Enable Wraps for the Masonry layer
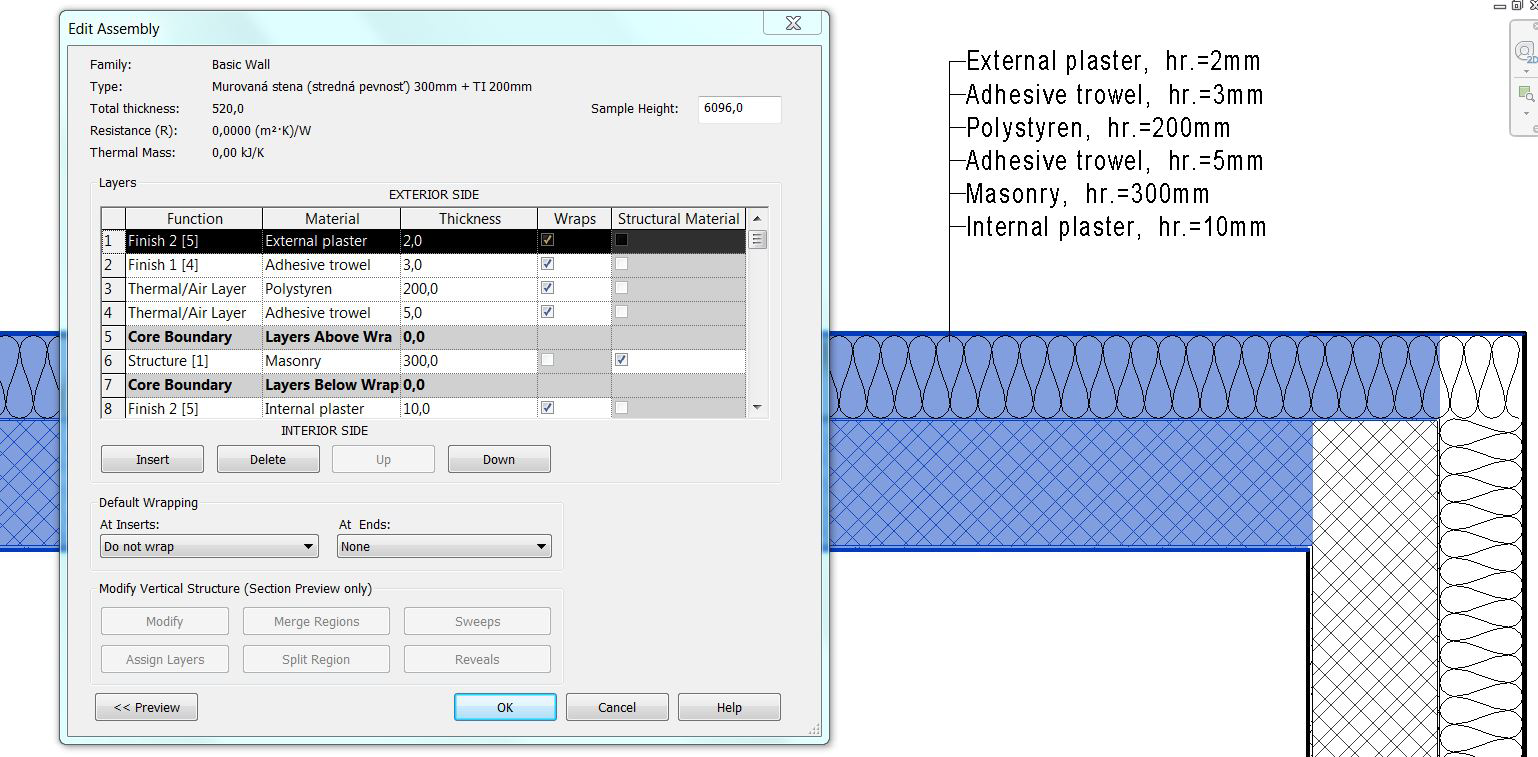Viewport: 1538px width, 757px height. tap(547, 360)
